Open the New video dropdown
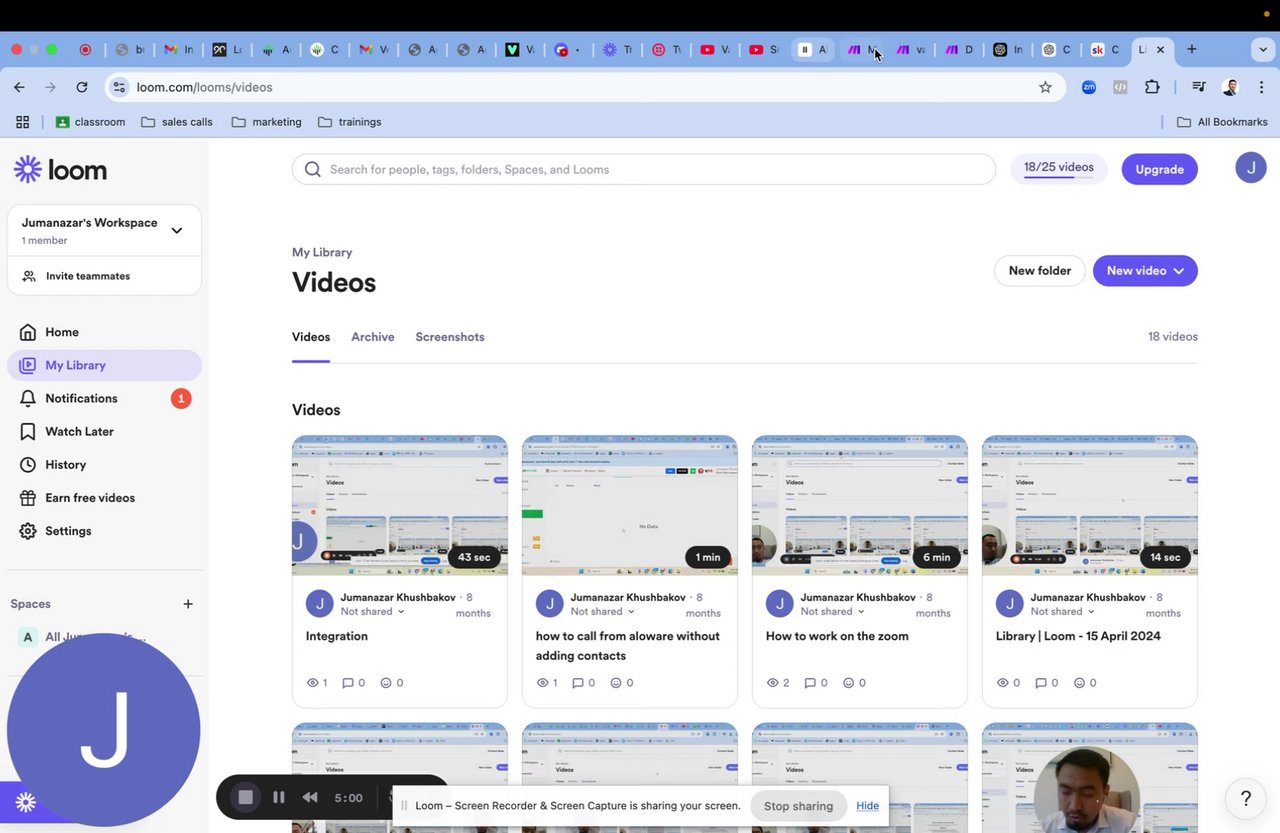1280x833 pixels. pos(1145,271)
